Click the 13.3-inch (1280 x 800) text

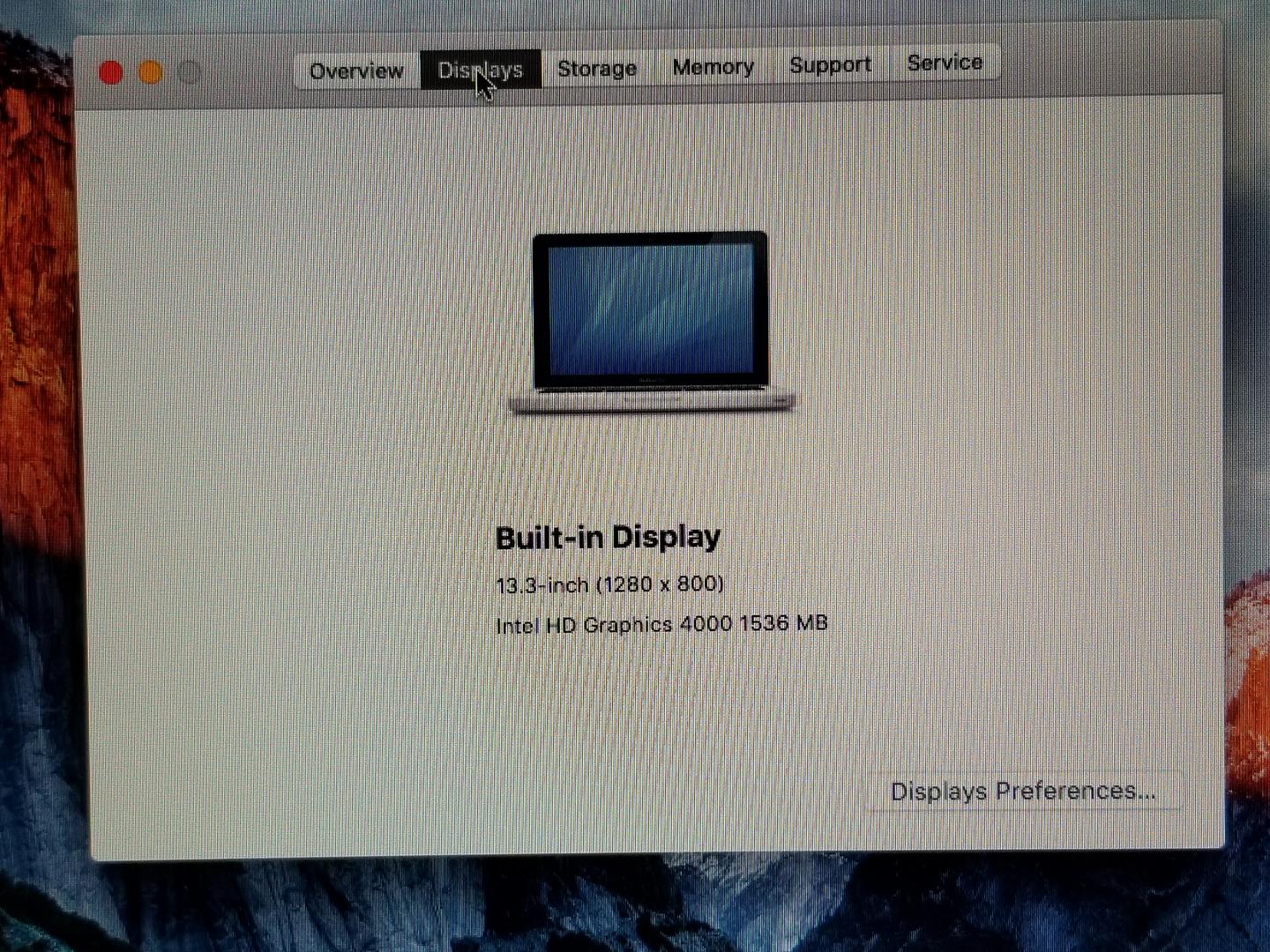pos(609,584)
